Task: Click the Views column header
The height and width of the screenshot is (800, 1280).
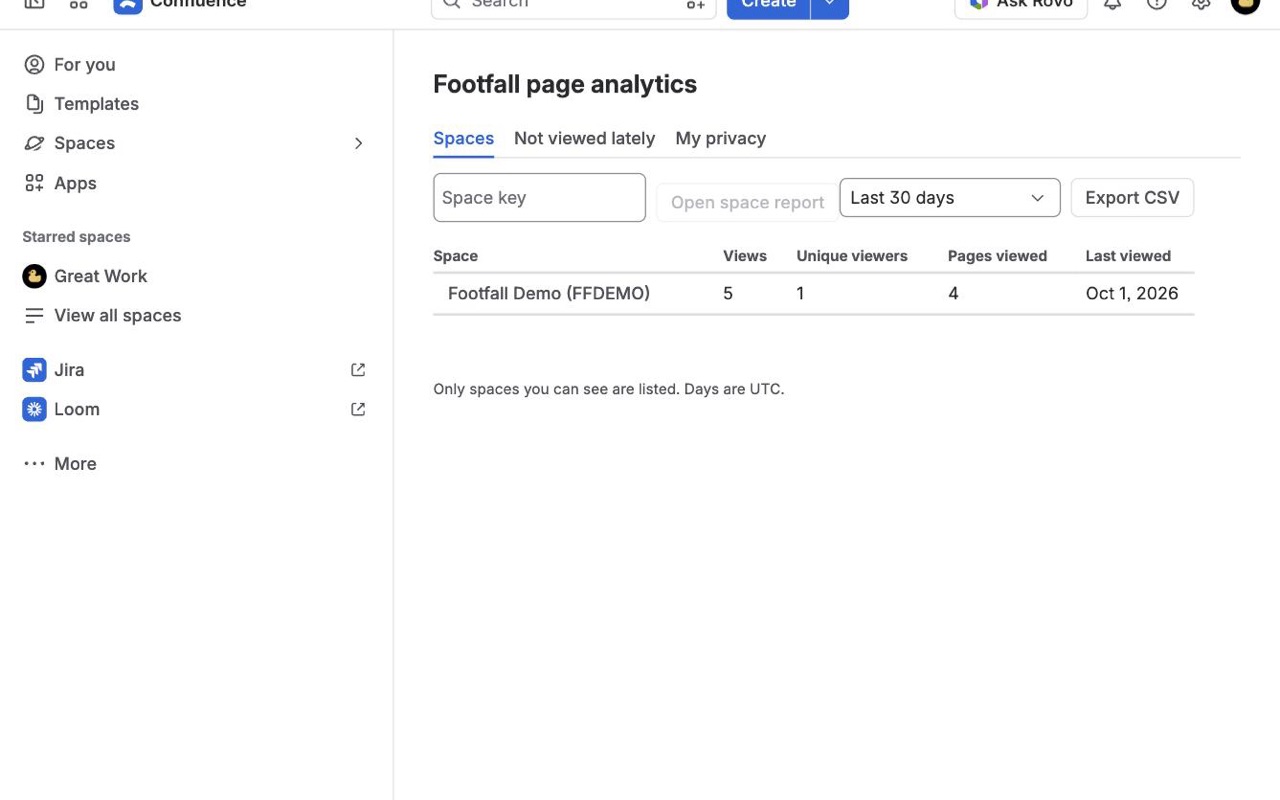Action: pos(745,256)
